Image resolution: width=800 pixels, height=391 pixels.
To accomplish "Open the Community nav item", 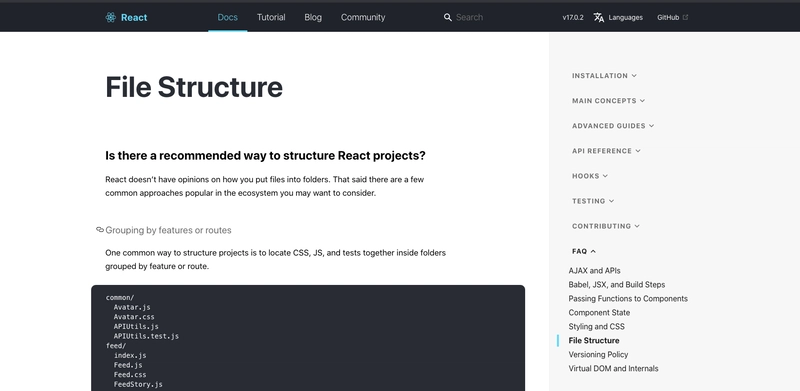I will click(x=363, y=17).
